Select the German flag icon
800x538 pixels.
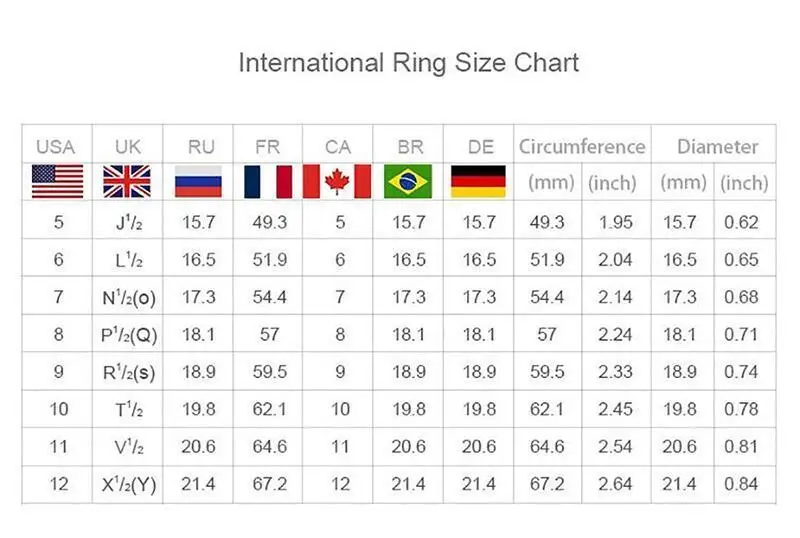click(x=479, y=181)
